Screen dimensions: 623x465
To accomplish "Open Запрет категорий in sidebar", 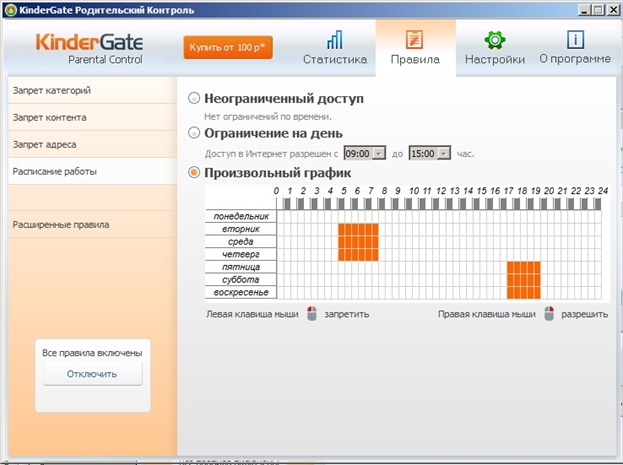I will pyautogui.click(x=92, y=90).
